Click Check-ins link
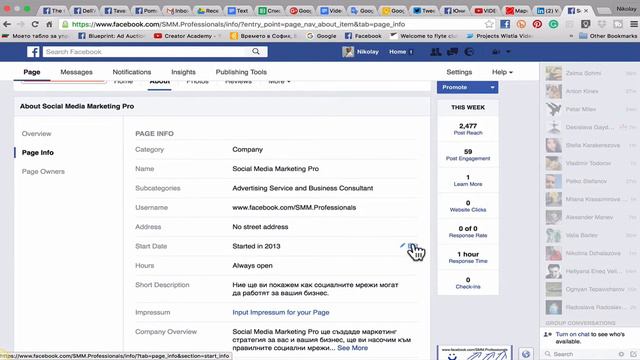Screen dimensions: 640x360 pos(468,287)
